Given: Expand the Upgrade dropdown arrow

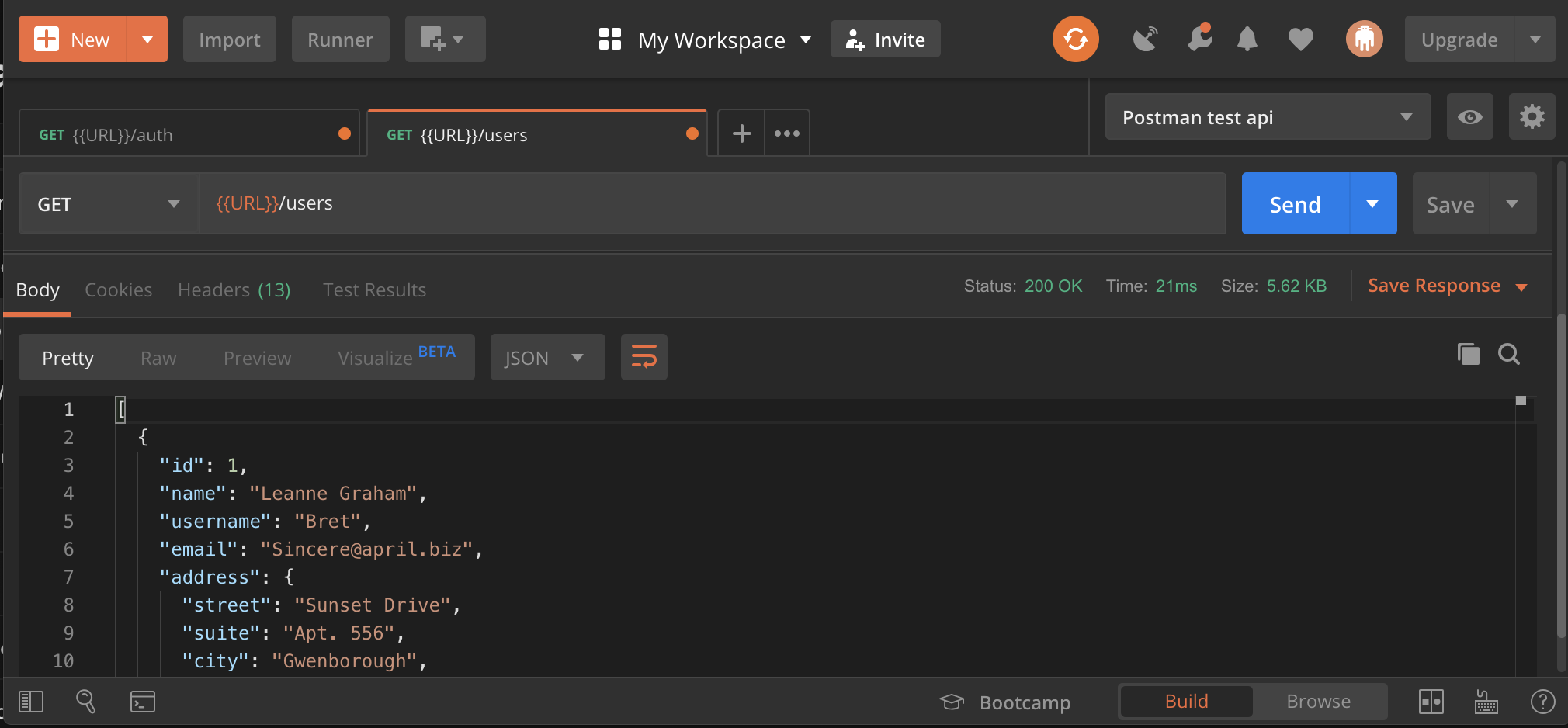Looking at the screenshot, I should click(1535, 40).
